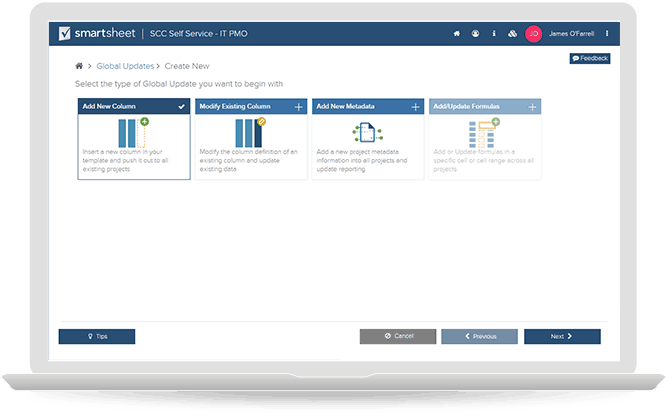Image resolution: width=667 pixels, height=415 pixels.
Task: Open the group icon beside the avatar
Action: (x=513, y=34)
